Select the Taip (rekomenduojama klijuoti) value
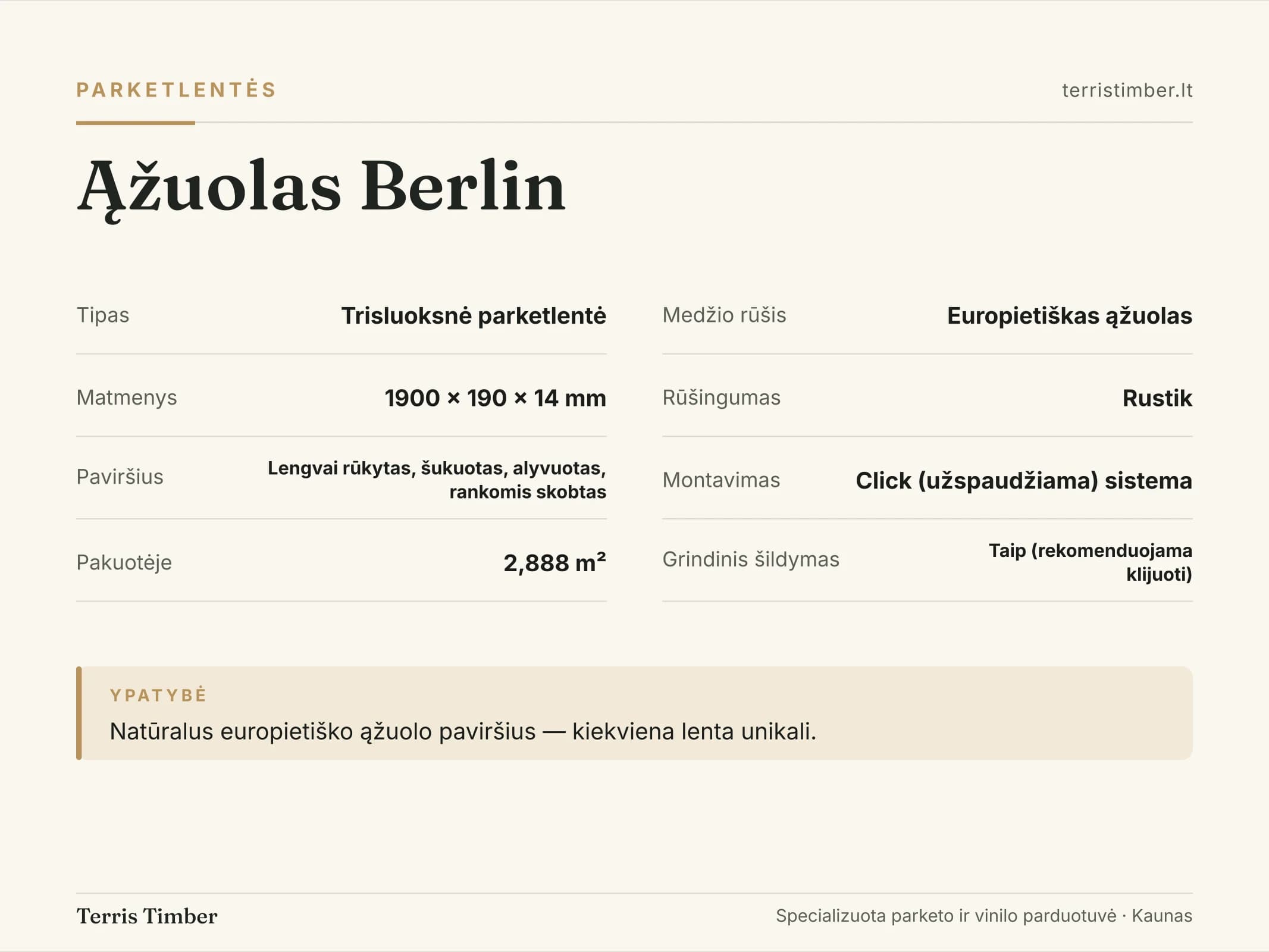This screenshot has width=1269, height=952. [x=1091, y=562]
